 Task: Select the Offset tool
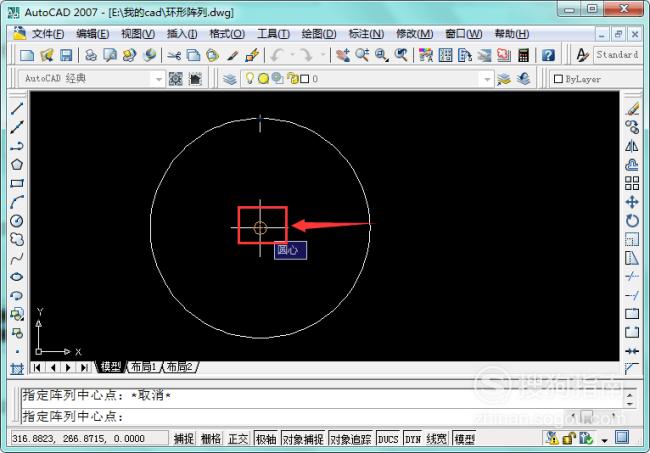pos(632,165)
